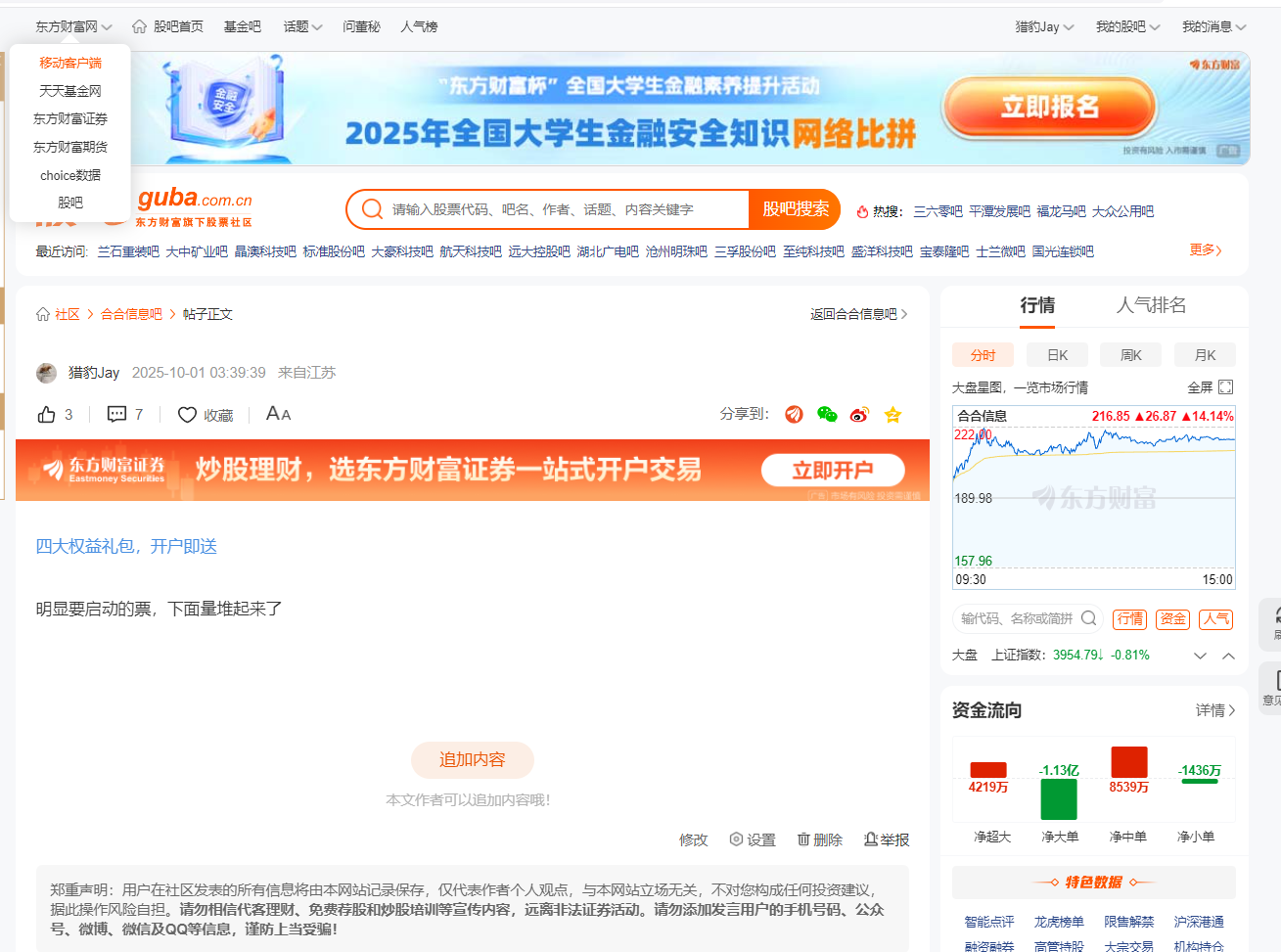Screen dimensions: 1281x952
Task: Toggle the 人气 search filter tag
Action: (x=1216, y=618)
